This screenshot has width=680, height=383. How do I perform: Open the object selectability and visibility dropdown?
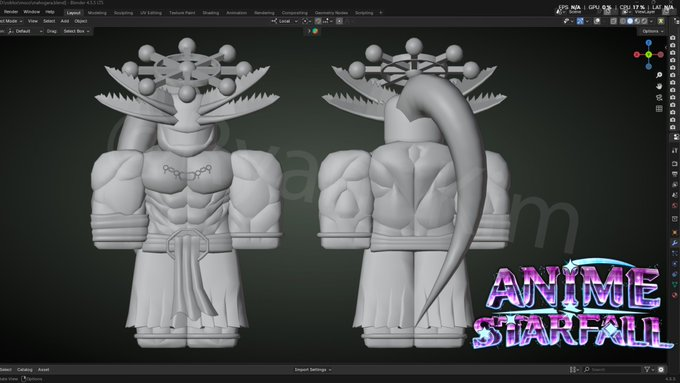coord(568,21)
